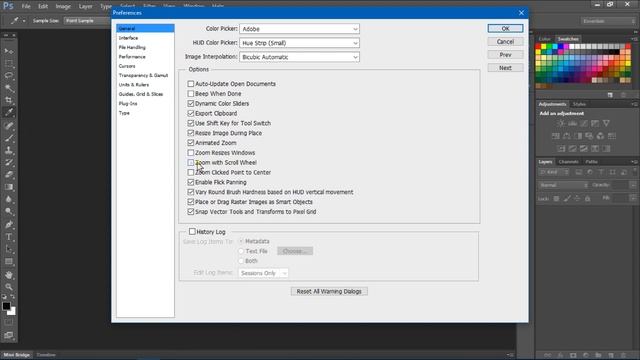Open the Image menu
This screenshot has height=360, width=640.
click(63, 6)
